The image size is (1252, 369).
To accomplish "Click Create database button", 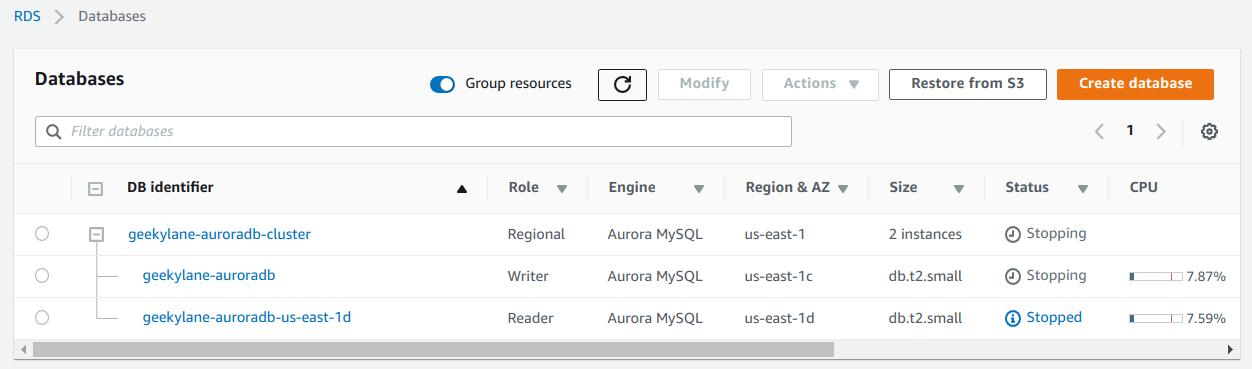I will coord(1135,84).
